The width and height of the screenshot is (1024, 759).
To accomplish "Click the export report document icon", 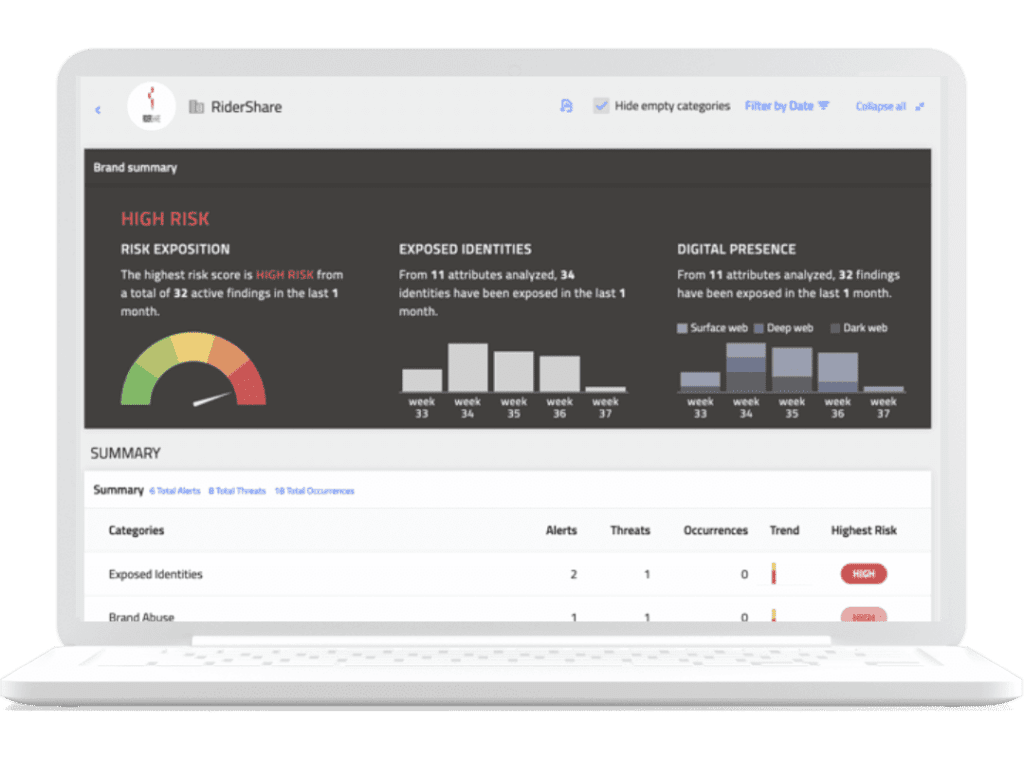I will pyautogui.click(x=566, y=106).
